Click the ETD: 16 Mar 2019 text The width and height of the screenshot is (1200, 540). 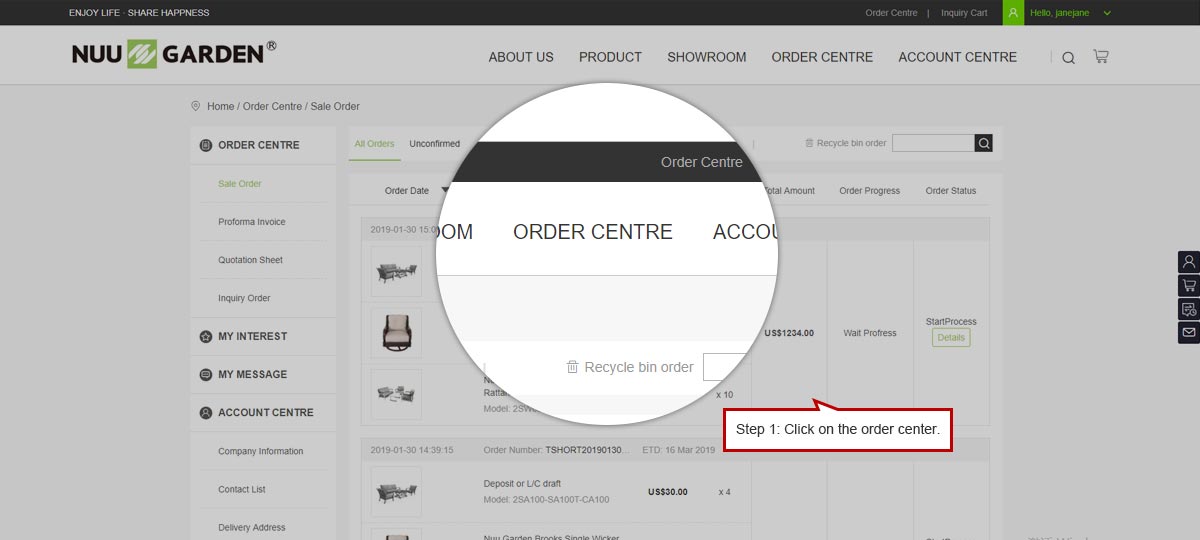(x=679, y=450)
